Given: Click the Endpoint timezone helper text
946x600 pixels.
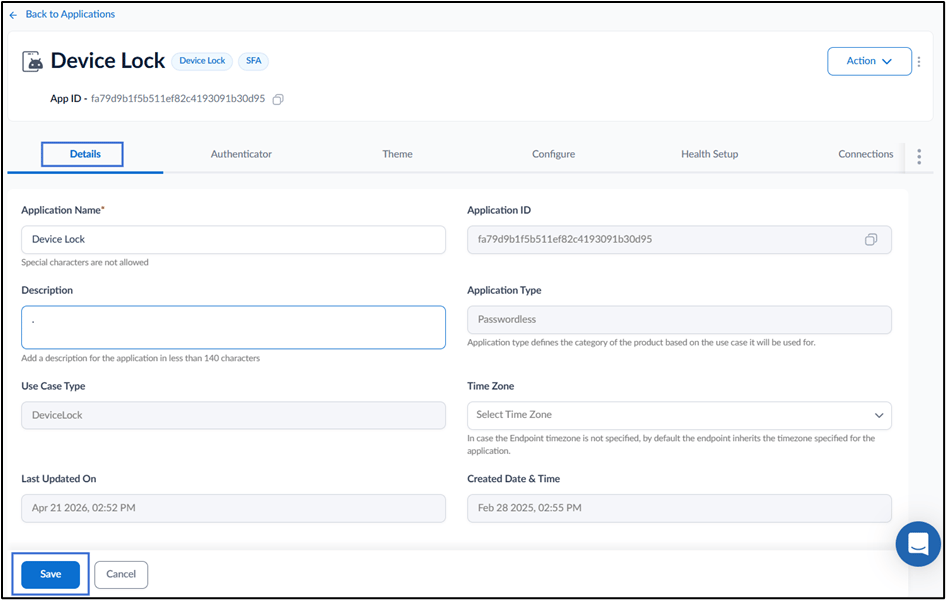Looking at the screenshot, I should click(671, 444).
